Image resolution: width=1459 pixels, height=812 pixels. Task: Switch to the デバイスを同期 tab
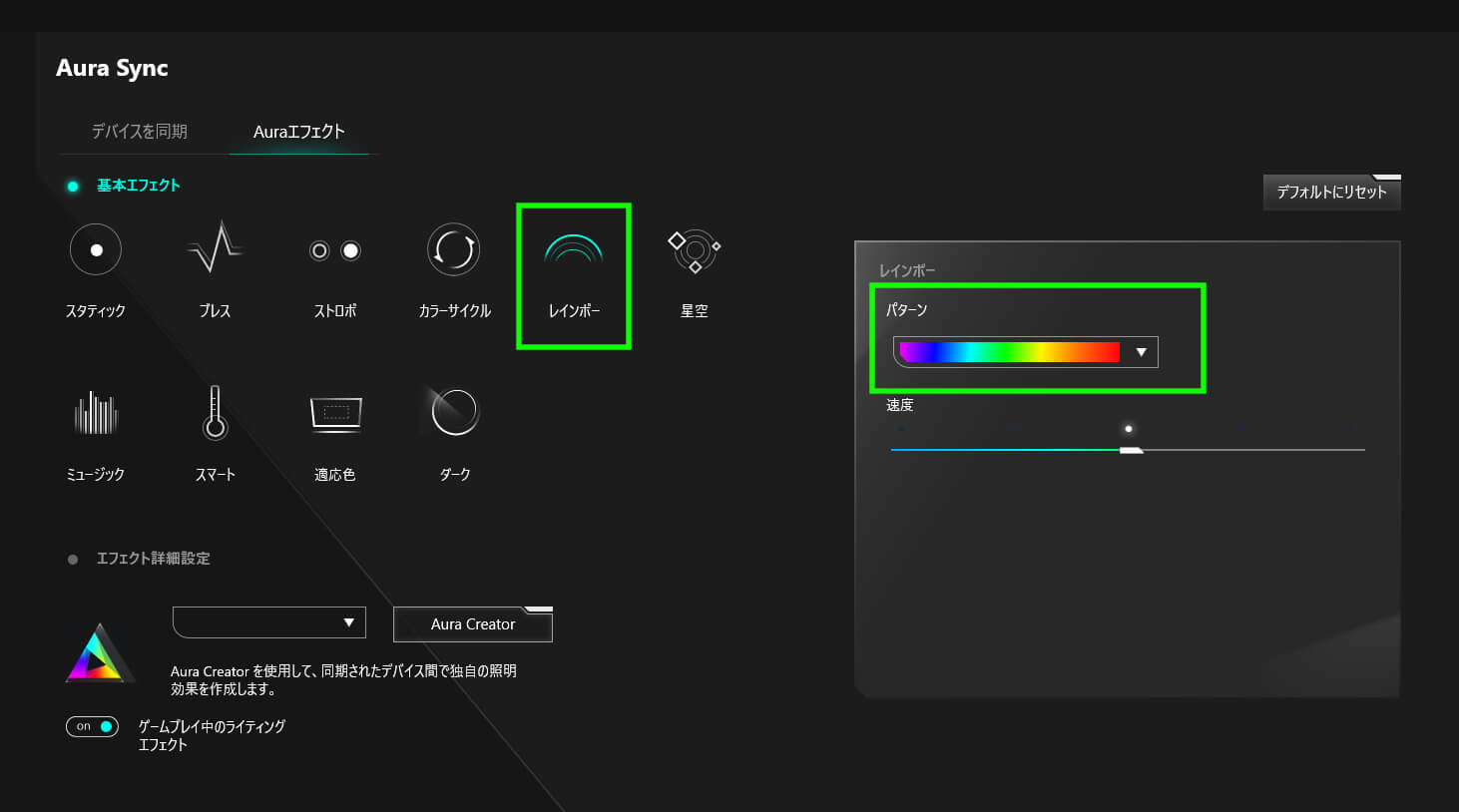coord(140,132)
